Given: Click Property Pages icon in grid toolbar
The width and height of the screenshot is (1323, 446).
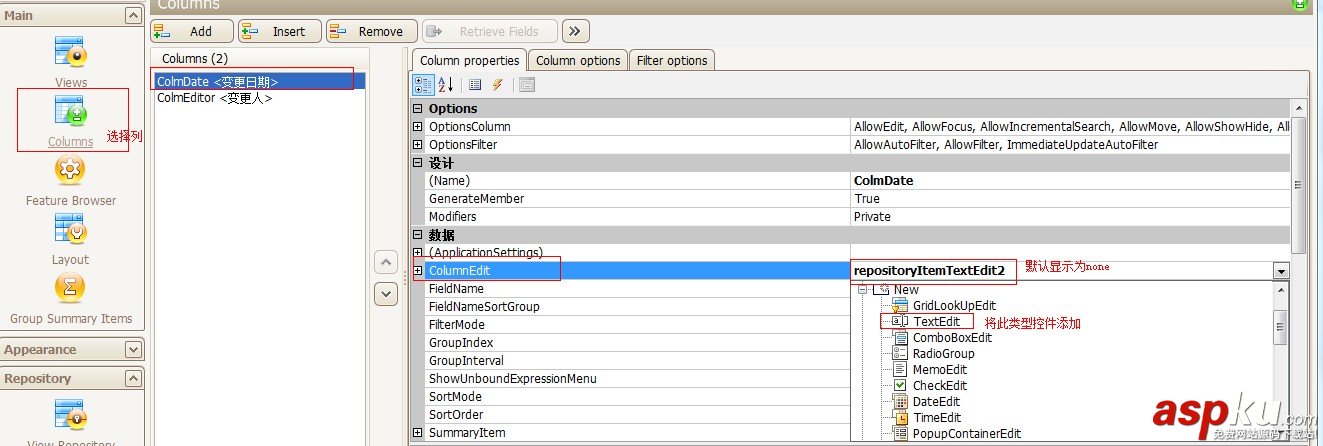Looking at the screenshot, I should coord(527,85).
